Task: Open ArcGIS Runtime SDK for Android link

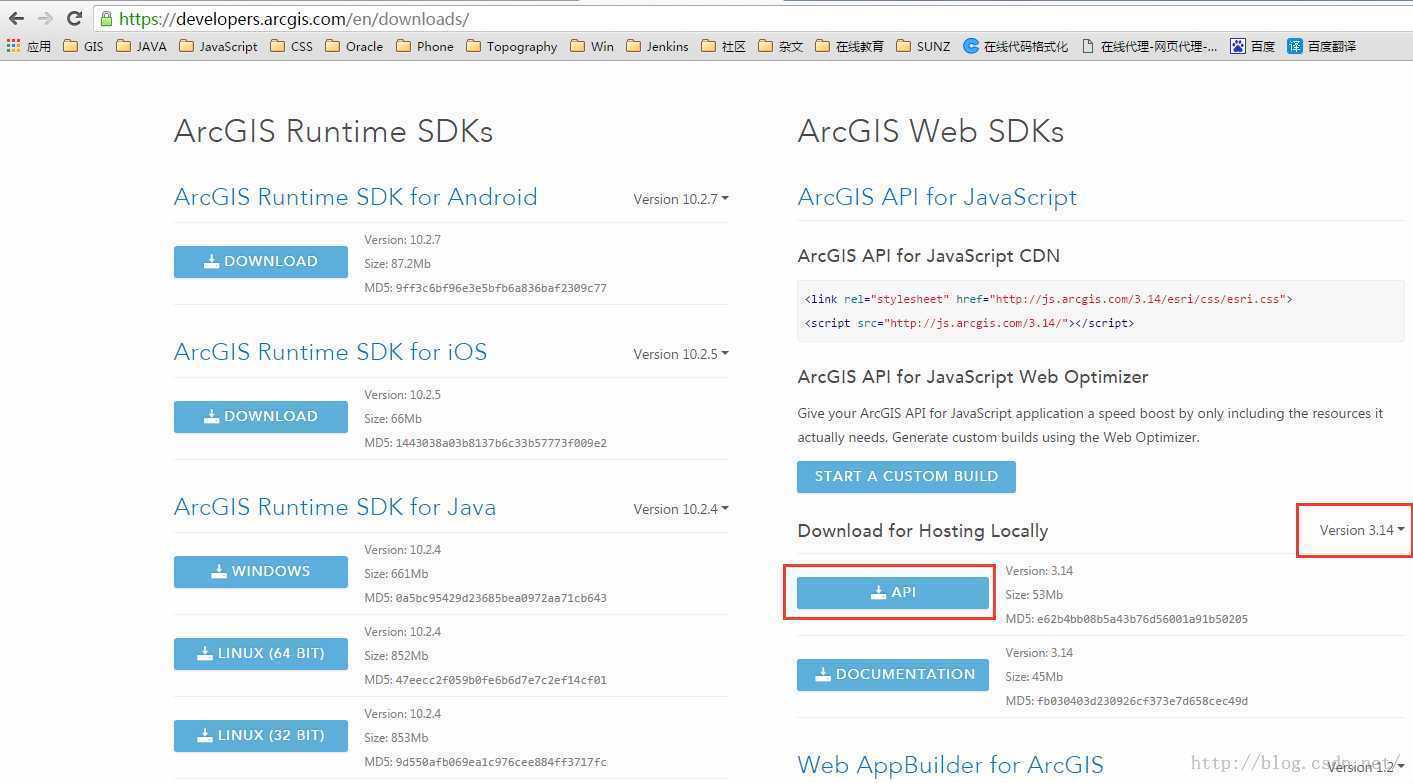Action: pos(356,197)
